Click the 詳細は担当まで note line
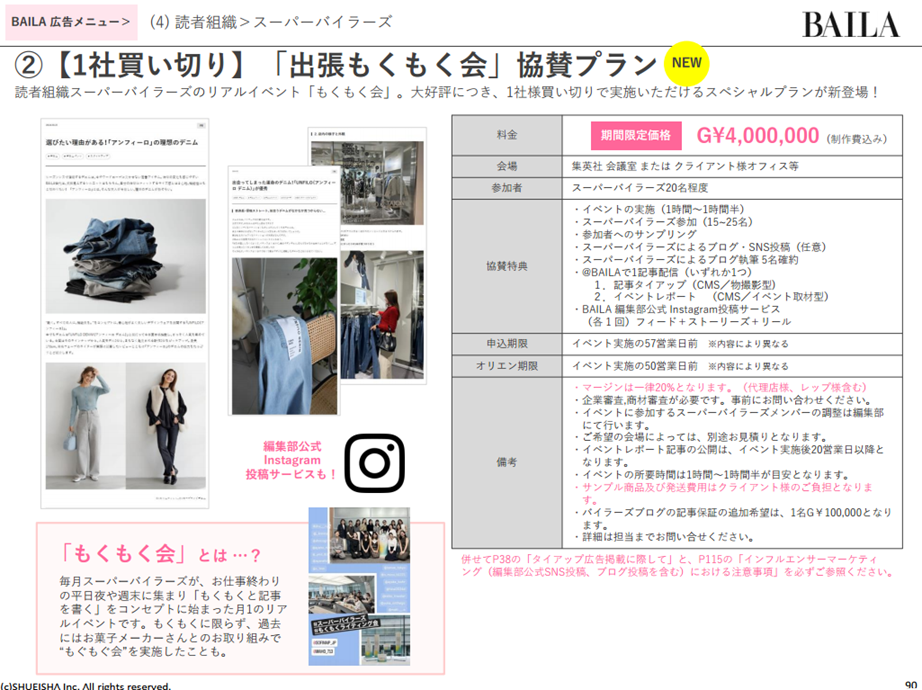 [x=664, y=537]
